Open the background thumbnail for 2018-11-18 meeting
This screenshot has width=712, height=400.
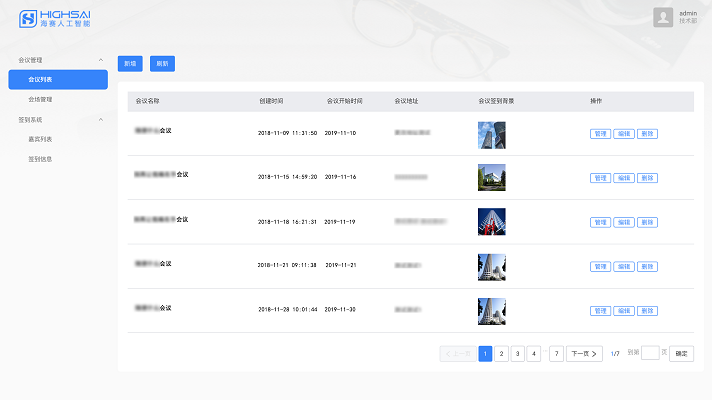(x=491, y=221)
